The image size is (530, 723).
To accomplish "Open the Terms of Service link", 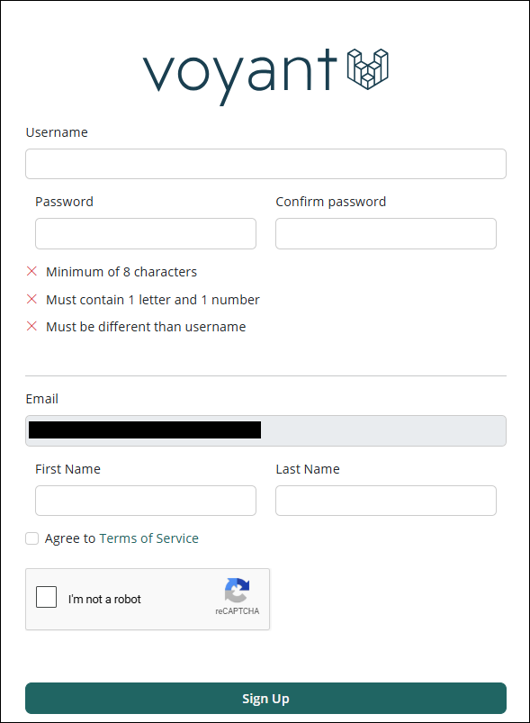I will click(149, 538).
